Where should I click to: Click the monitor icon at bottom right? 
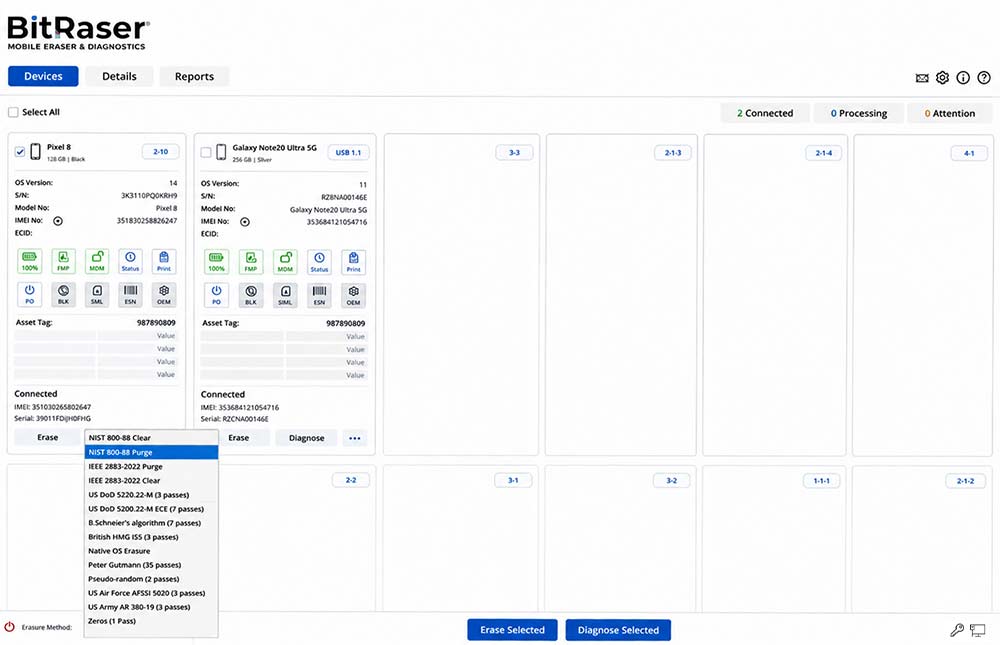click(977, 630)
